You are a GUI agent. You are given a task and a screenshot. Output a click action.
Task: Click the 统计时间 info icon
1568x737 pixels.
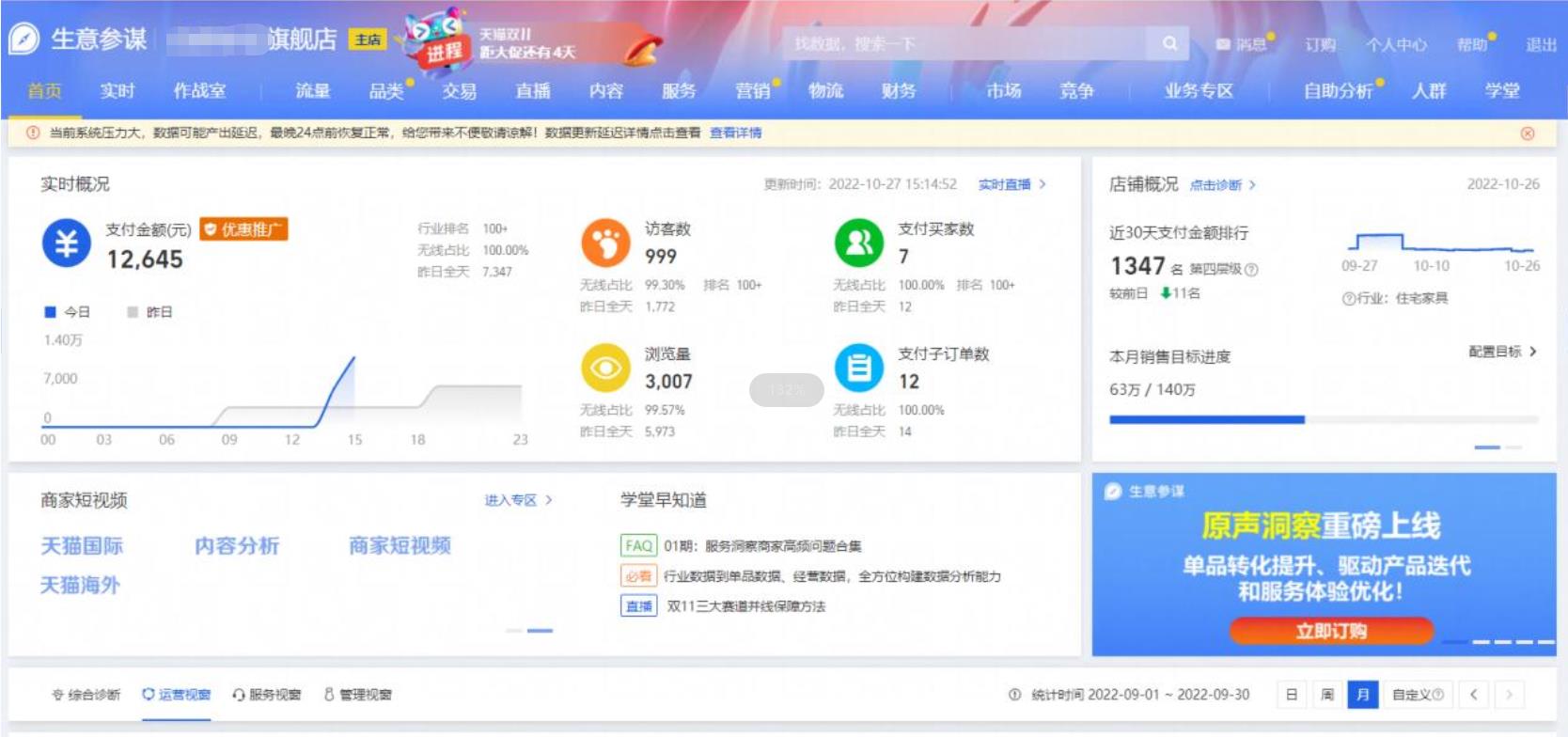1015,695
